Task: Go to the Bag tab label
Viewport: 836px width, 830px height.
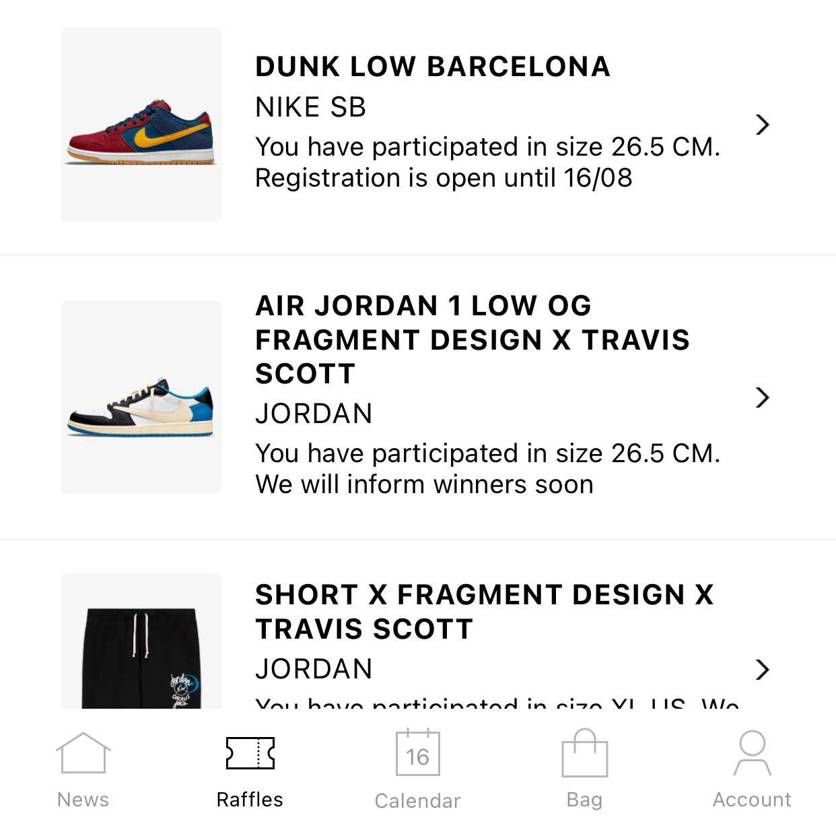Action: (585, 800)
